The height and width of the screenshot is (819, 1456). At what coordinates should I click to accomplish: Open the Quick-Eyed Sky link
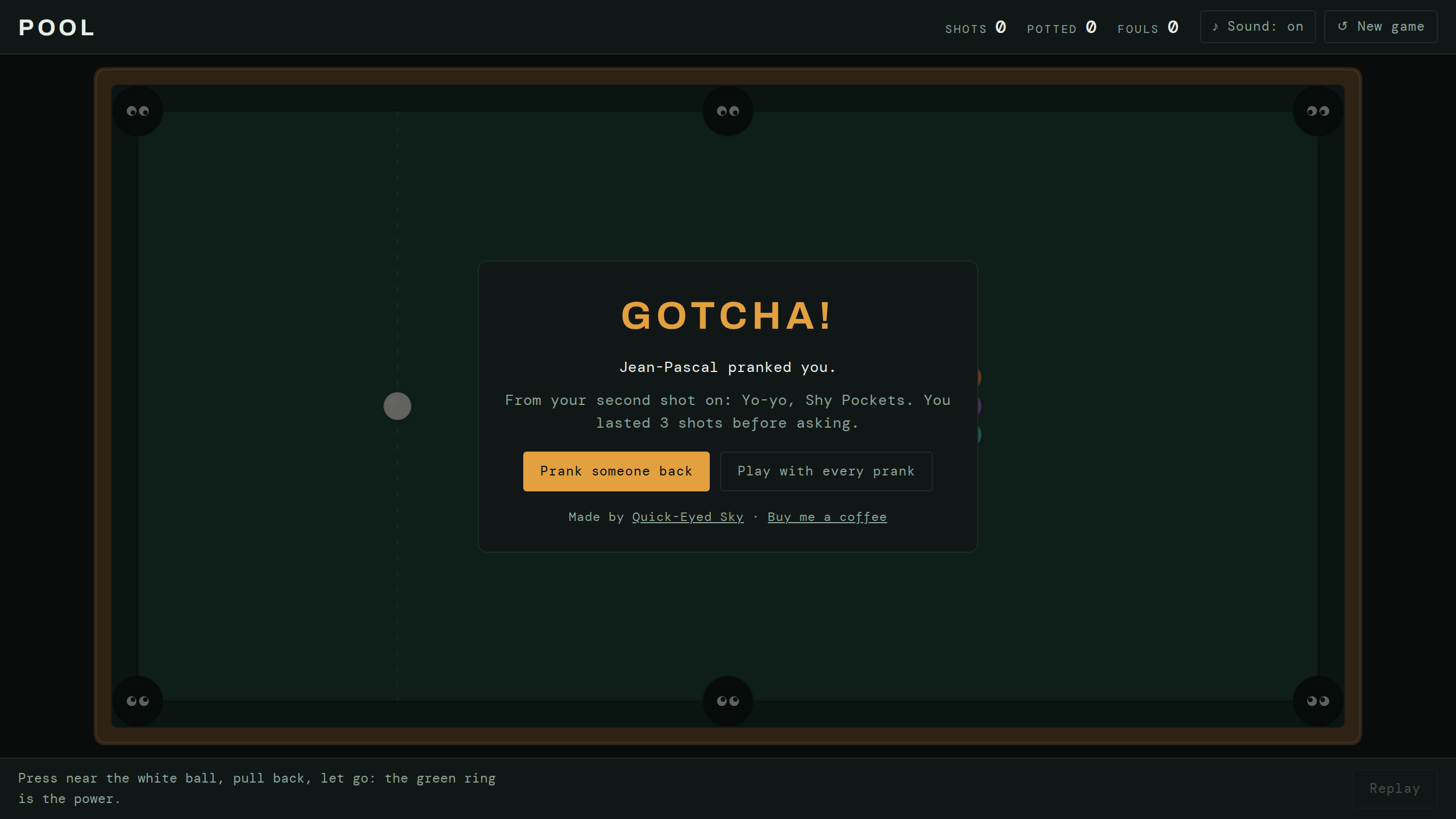pyautogui.click(x=688, y=517)
